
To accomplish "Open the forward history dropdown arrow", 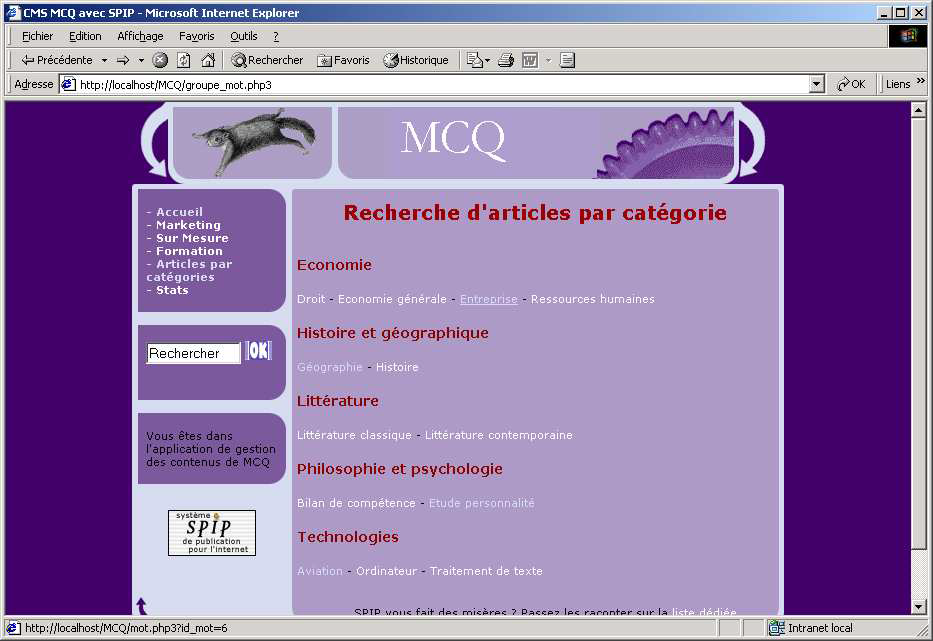I will pos(141,60).
